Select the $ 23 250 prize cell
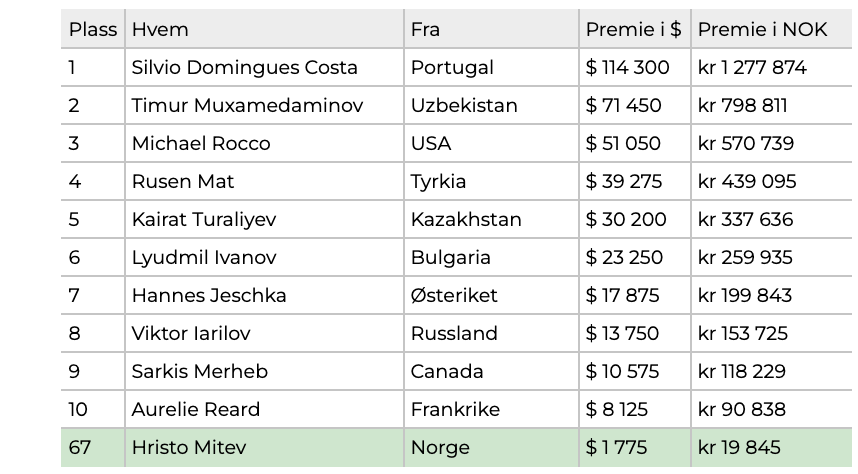Viewport: 858px width, 474px height. [634, 257]
